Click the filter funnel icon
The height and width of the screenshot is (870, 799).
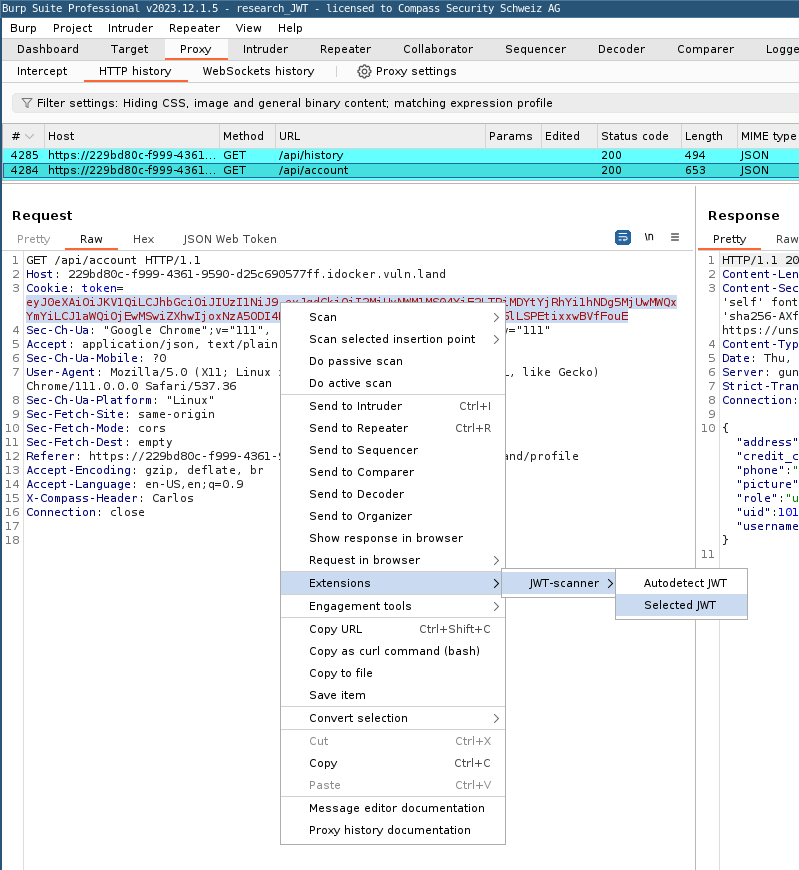pos(27,103)
